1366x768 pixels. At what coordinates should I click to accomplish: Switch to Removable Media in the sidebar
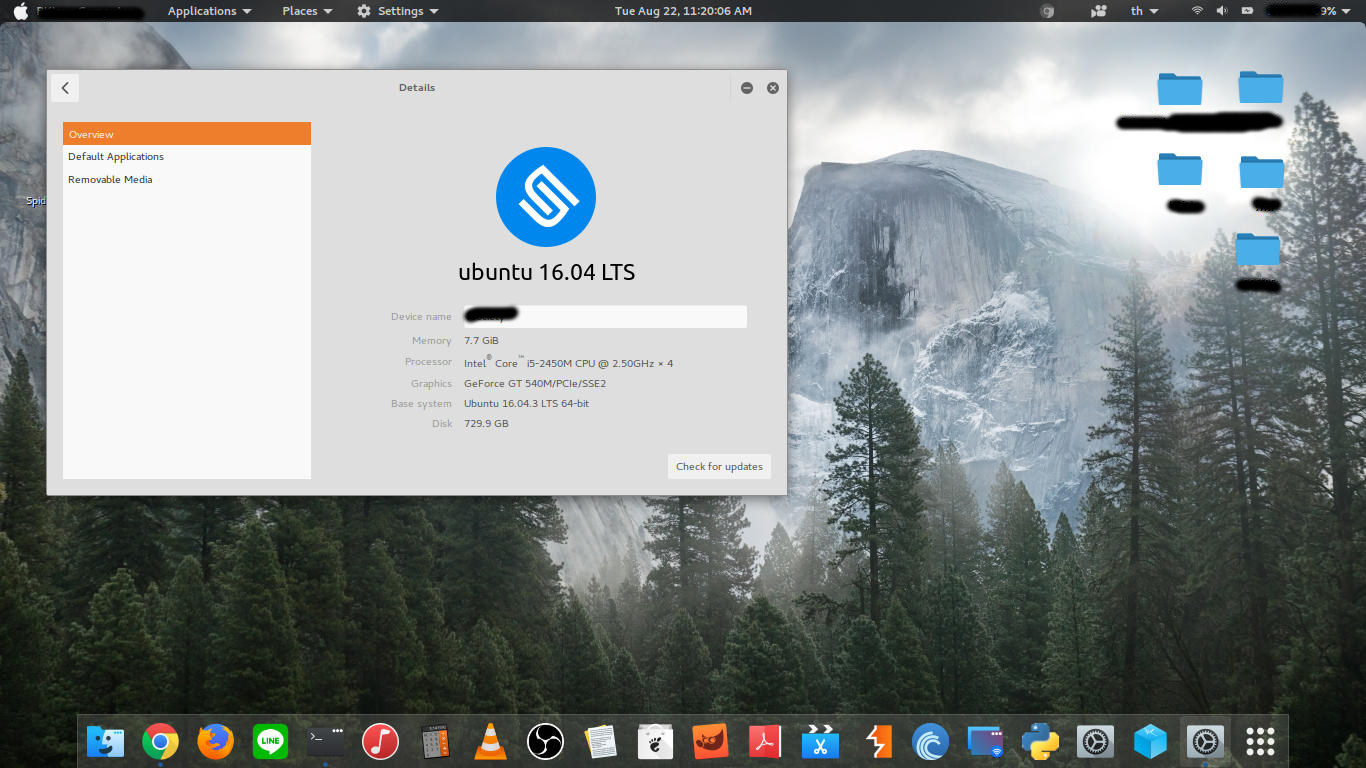pos(187,180)
